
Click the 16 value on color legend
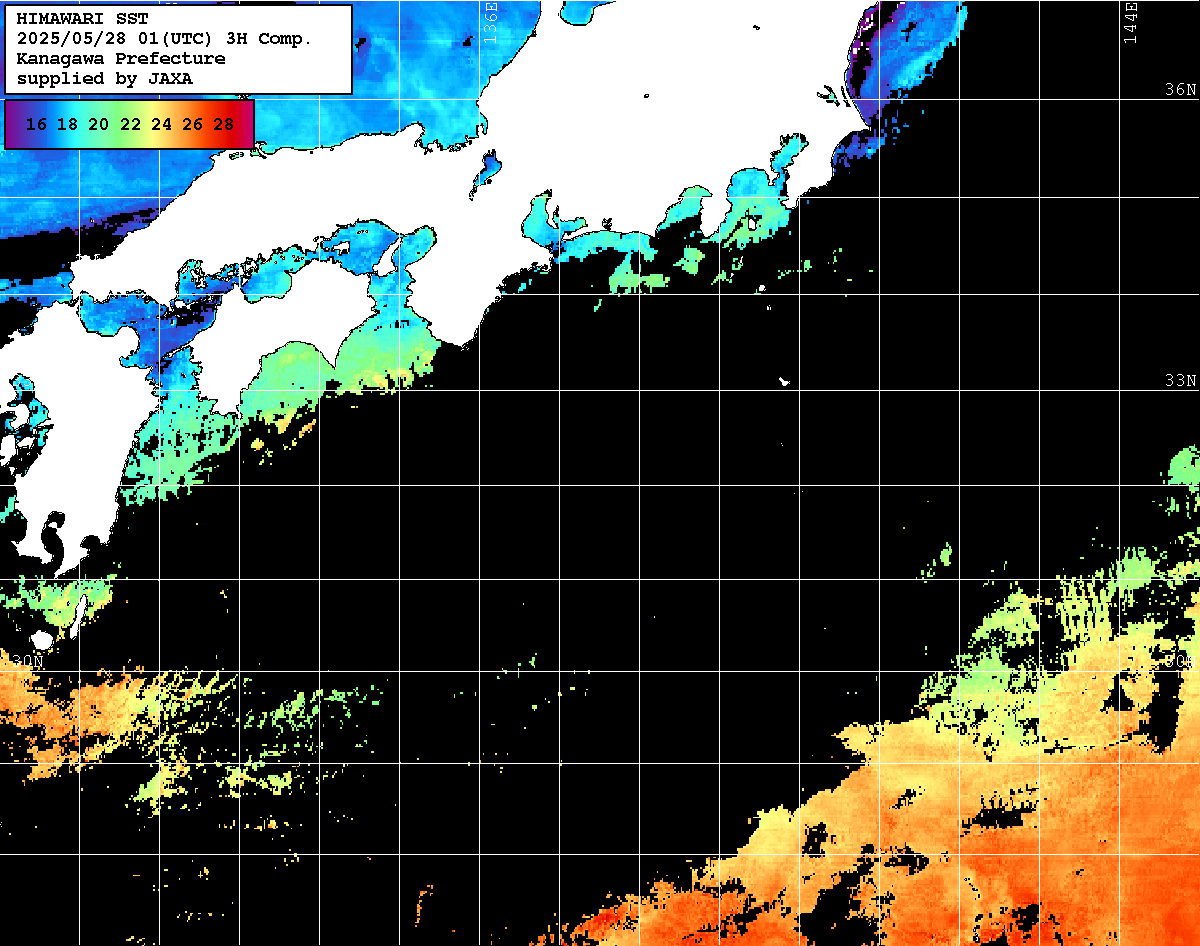[36, 125]
